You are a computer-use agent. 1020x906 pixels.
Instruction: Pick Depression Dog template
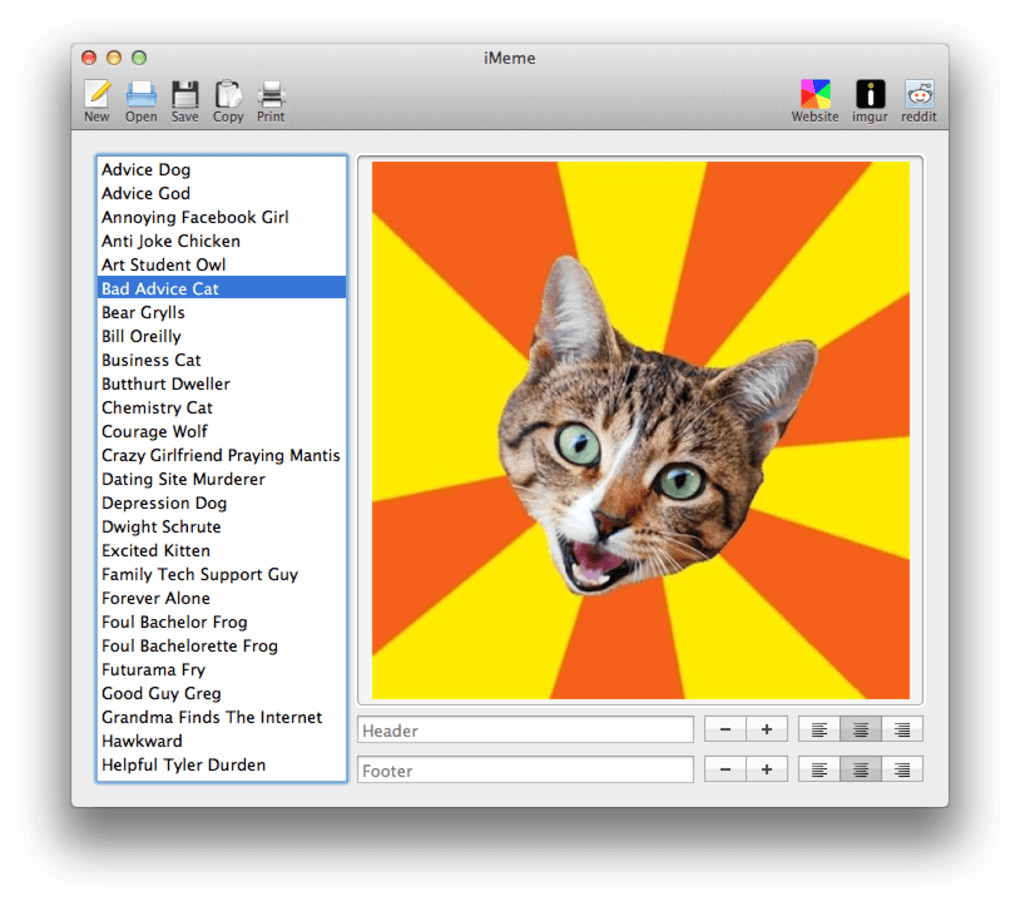coord(222,503)
